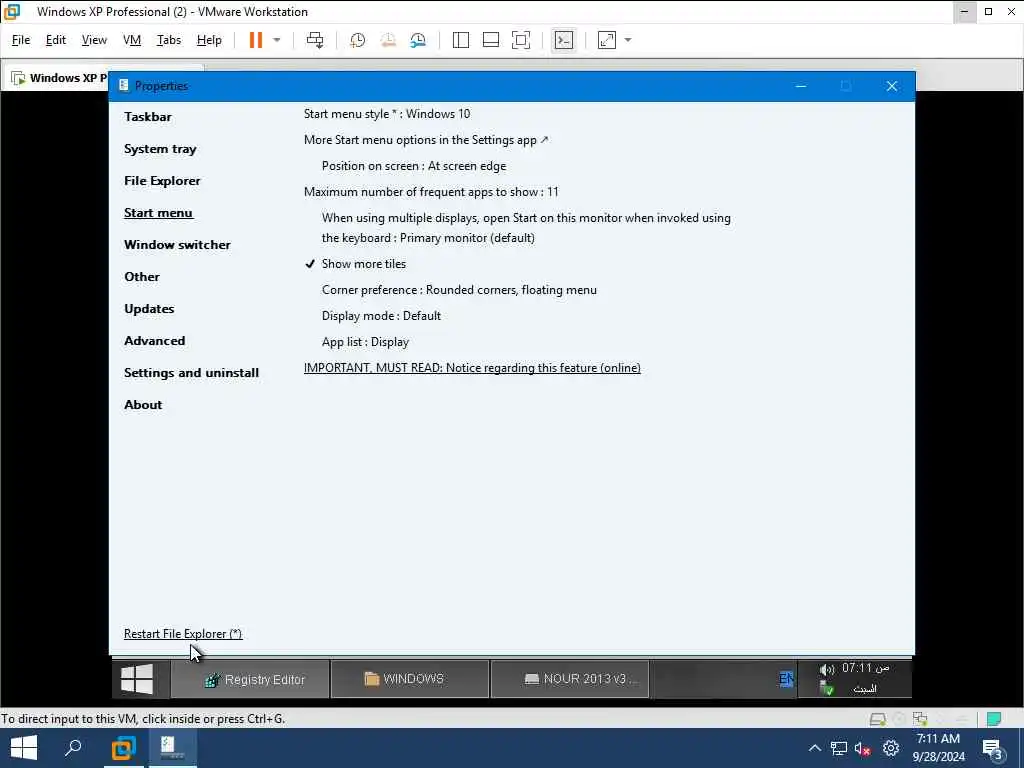Click the Send Ctrl+Alt+Del toolbar icon
Screen dimensions: 1024x768
[315, 40]
